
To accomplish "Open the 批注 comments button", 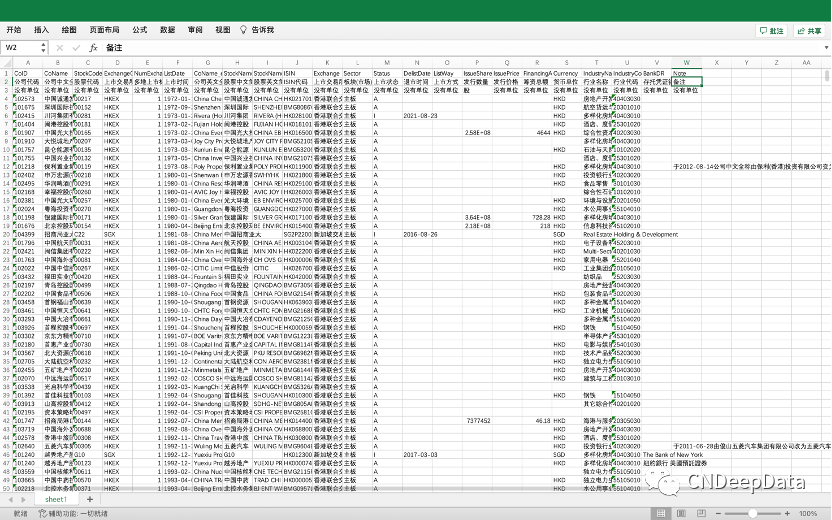I will [772, 31].
